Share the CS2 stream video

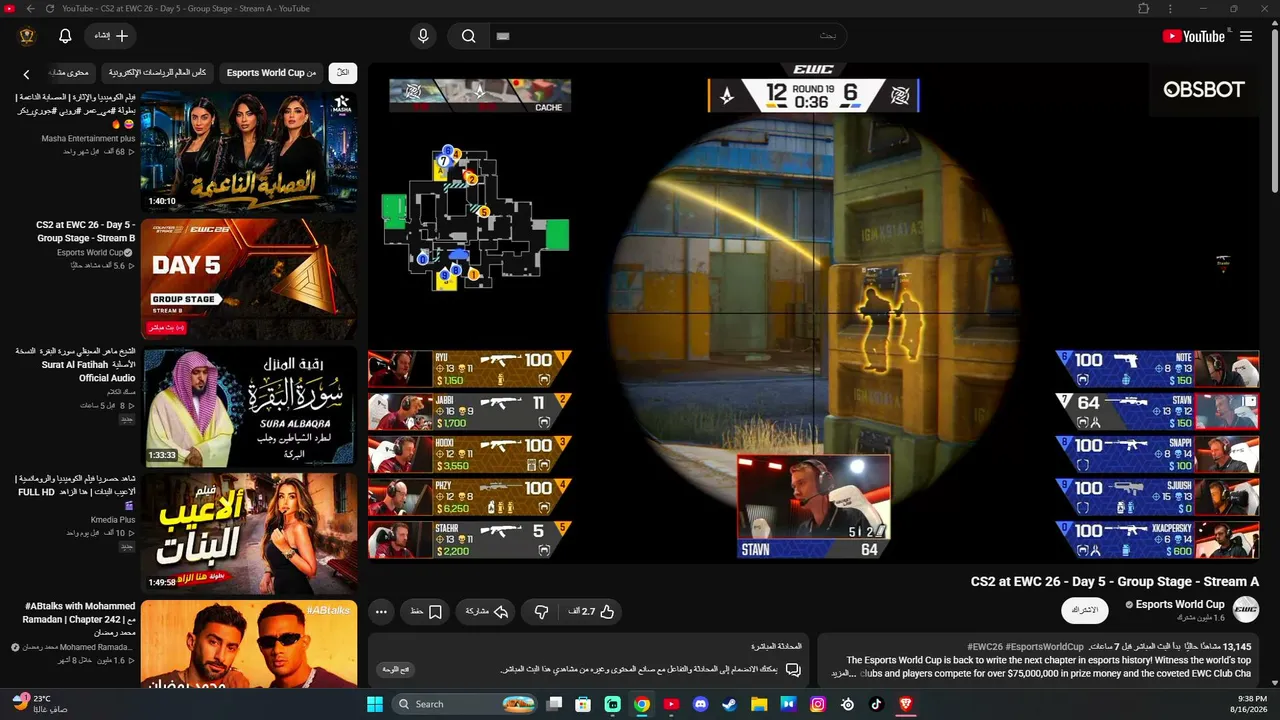coord(487,611)
